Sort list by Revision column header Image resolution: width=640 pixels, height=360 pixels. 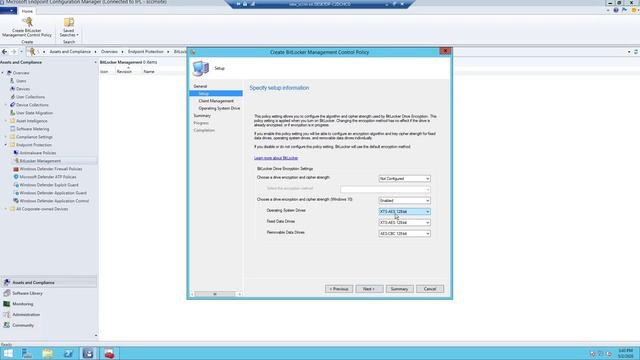pyautogui.click(x=124, y=71)
